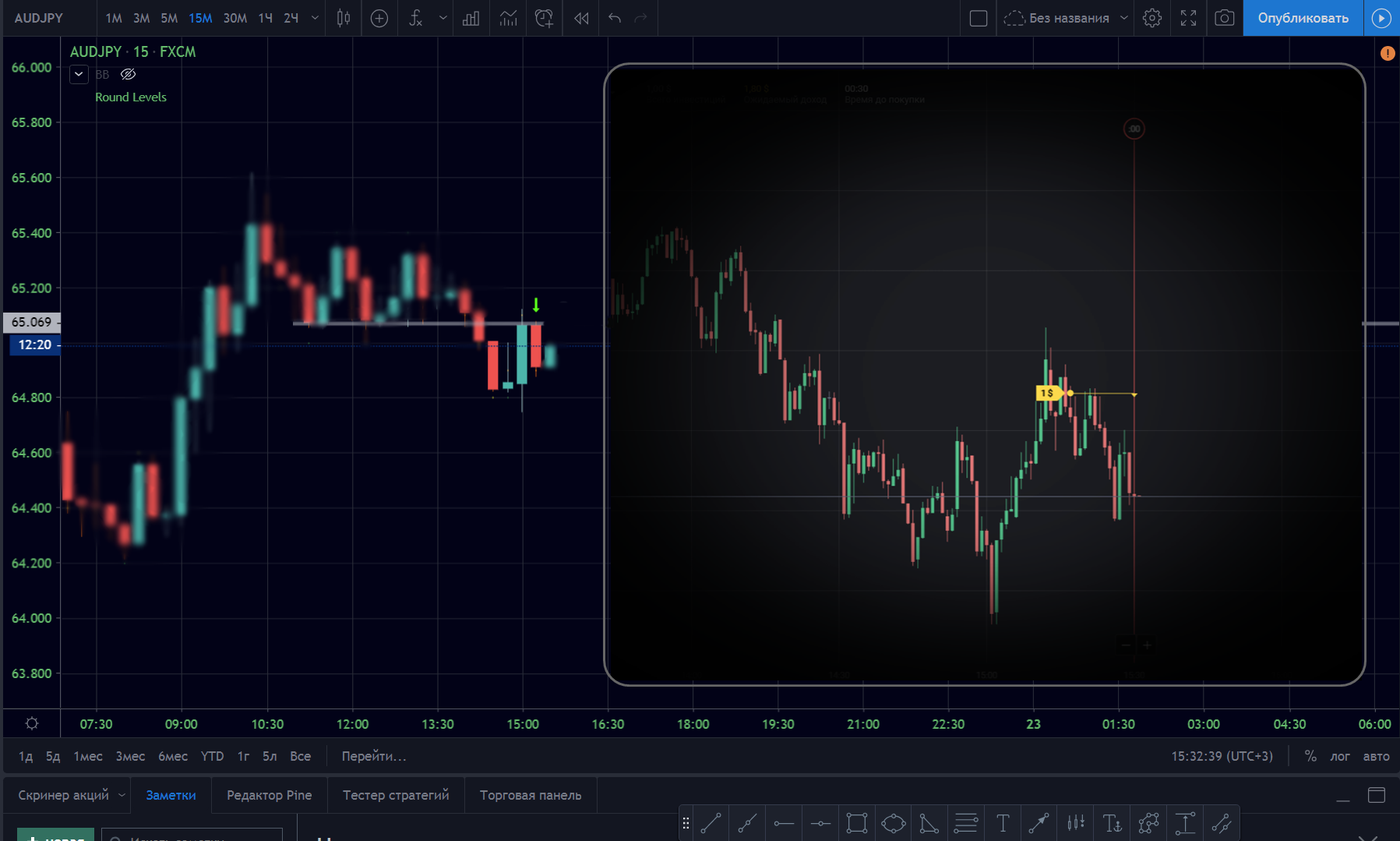Viewport: 1400px width, 841px height.
Task: Open the time axis settings gear
Action: 32,723
